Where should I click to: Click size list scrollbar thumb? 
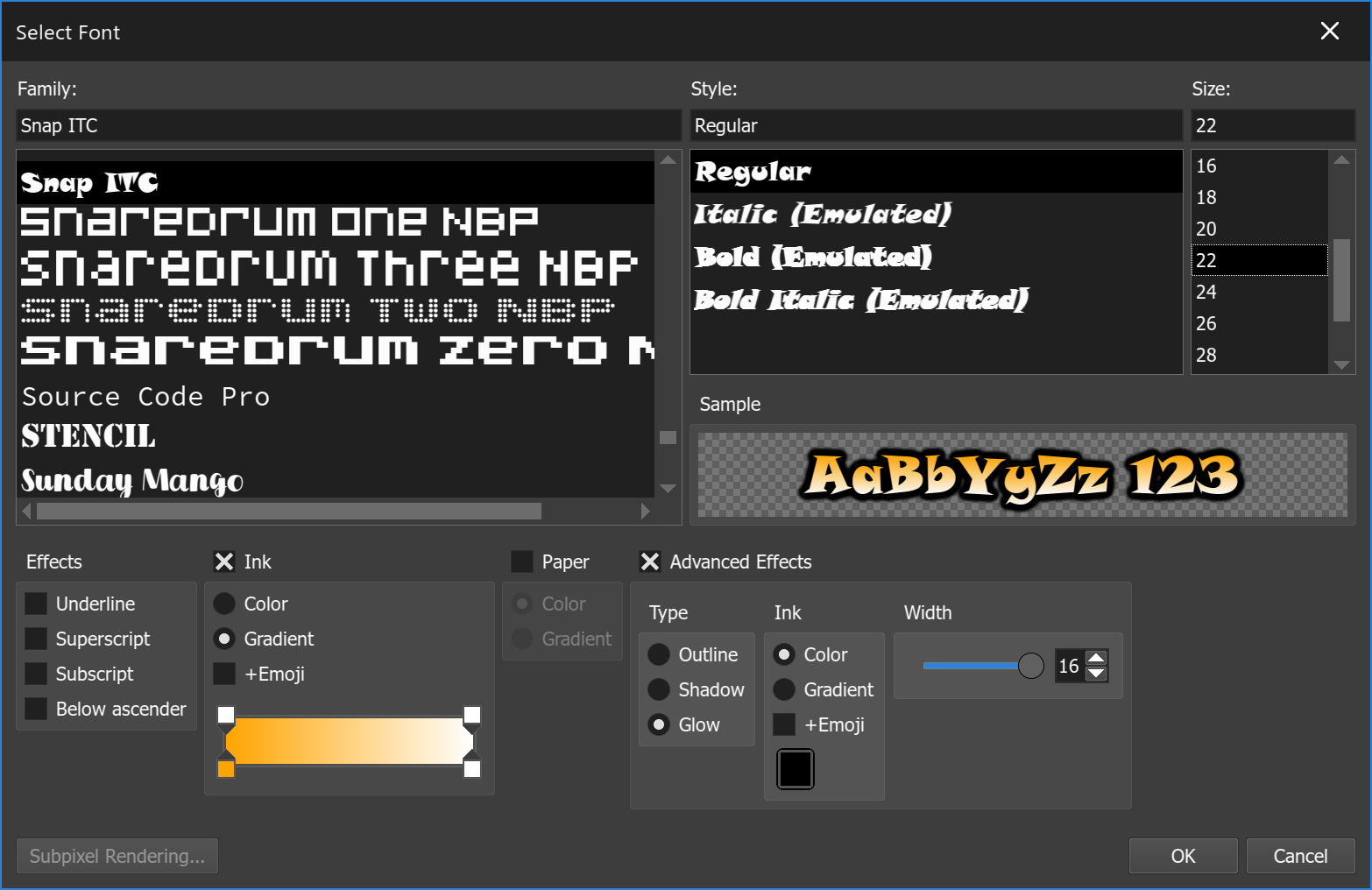tap(1341, 280)
